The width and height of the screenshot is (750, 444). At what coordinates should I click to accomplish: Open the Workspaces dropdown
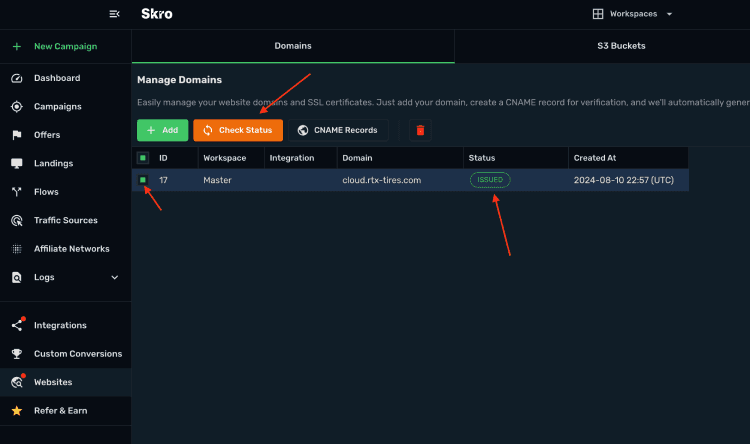point(632,14)
